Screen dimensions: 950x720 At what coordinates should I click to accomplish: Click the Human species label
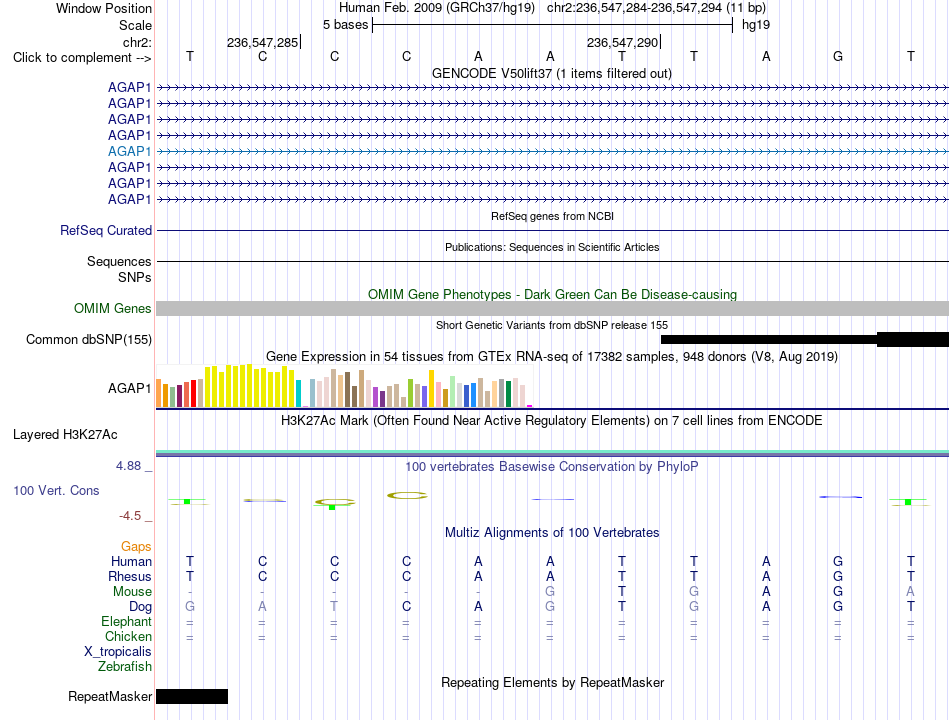click(x=131, y=561)
